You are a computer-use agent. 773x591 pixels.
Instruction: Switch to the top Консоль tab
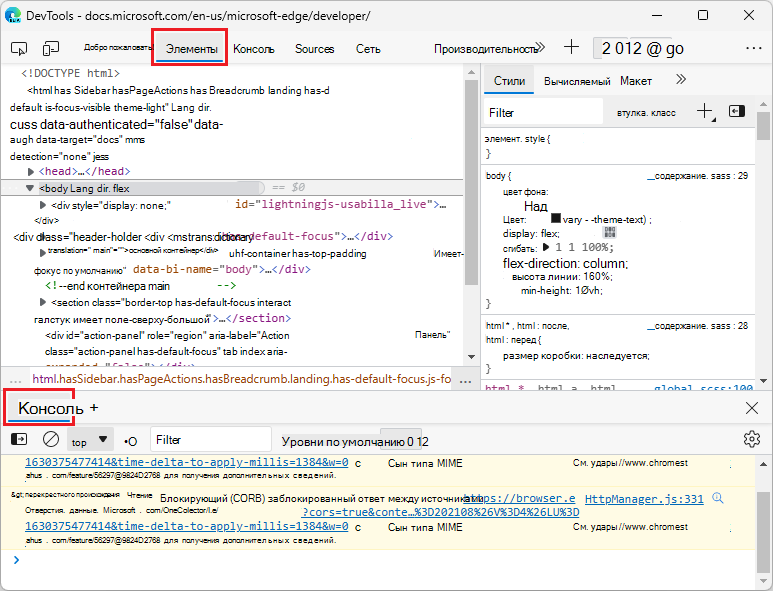click(253, 49)
